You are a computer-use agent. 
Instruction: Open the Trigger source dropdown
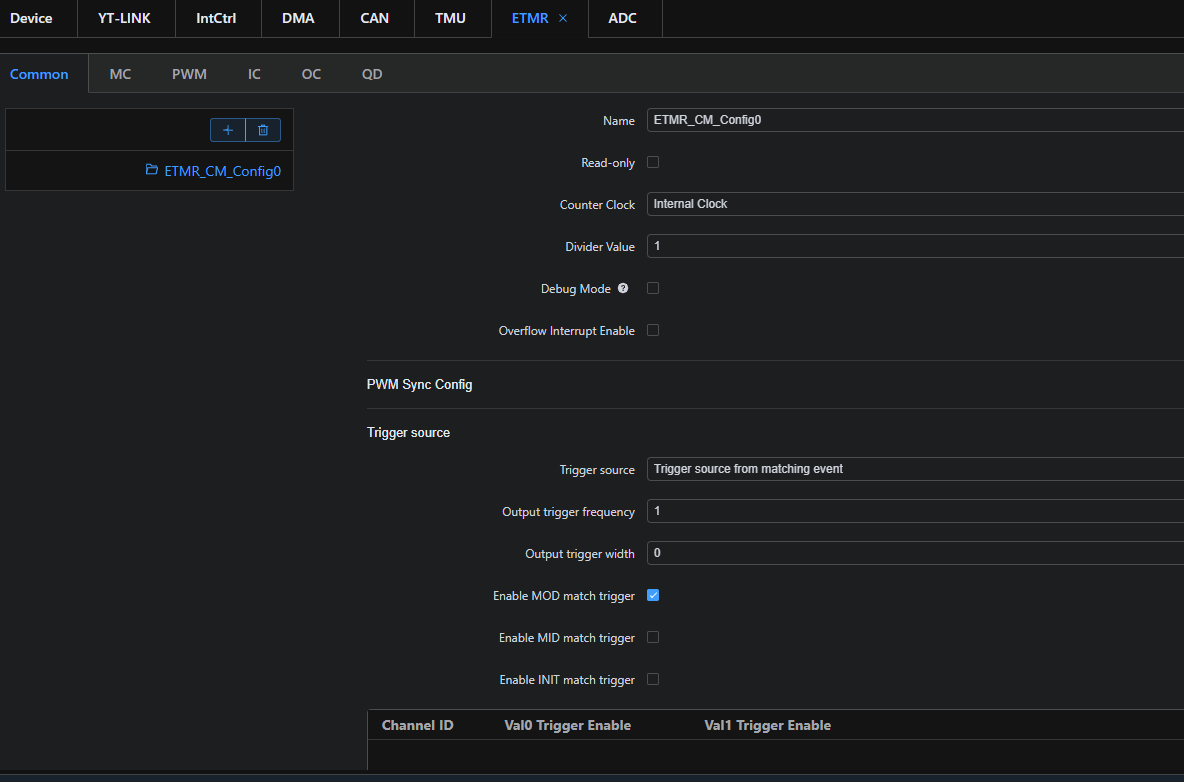915,469
